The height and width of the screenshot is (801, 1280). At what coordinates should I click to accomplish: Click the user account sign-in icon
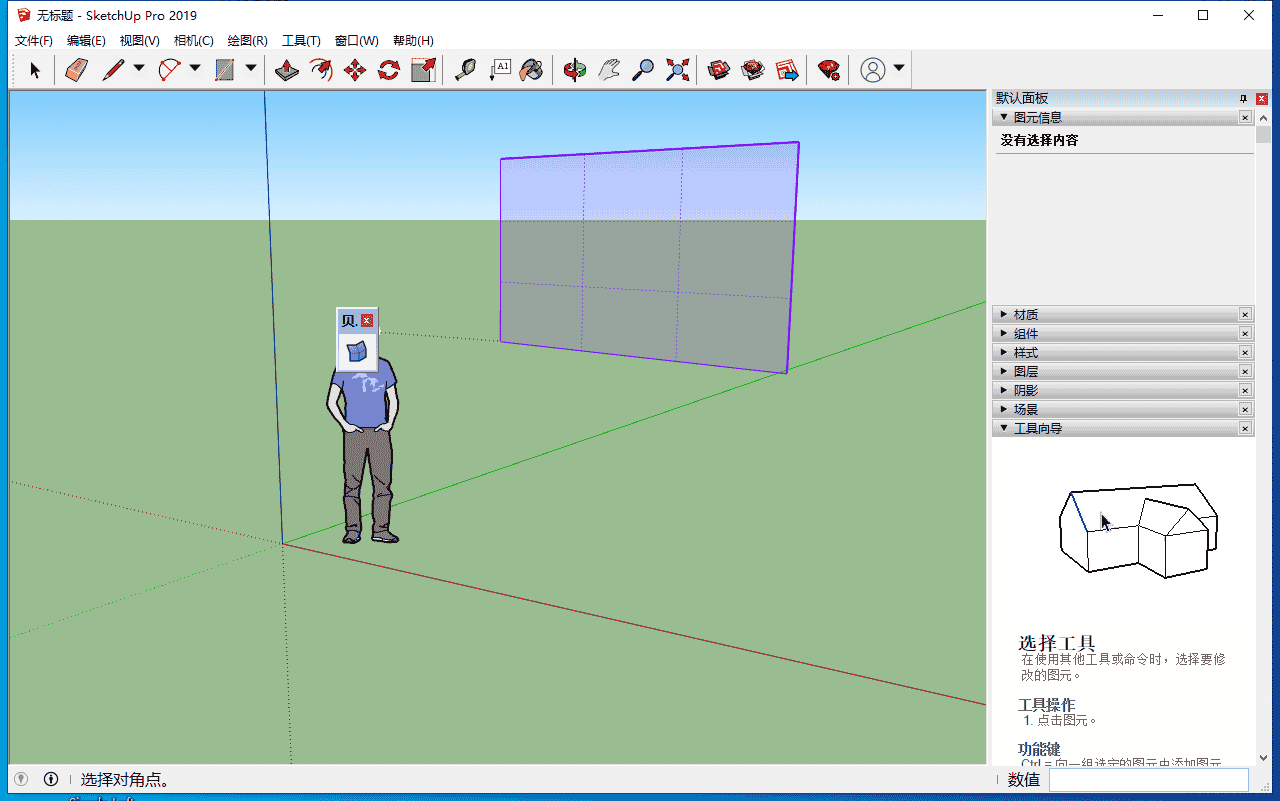(x=873, y=70)
